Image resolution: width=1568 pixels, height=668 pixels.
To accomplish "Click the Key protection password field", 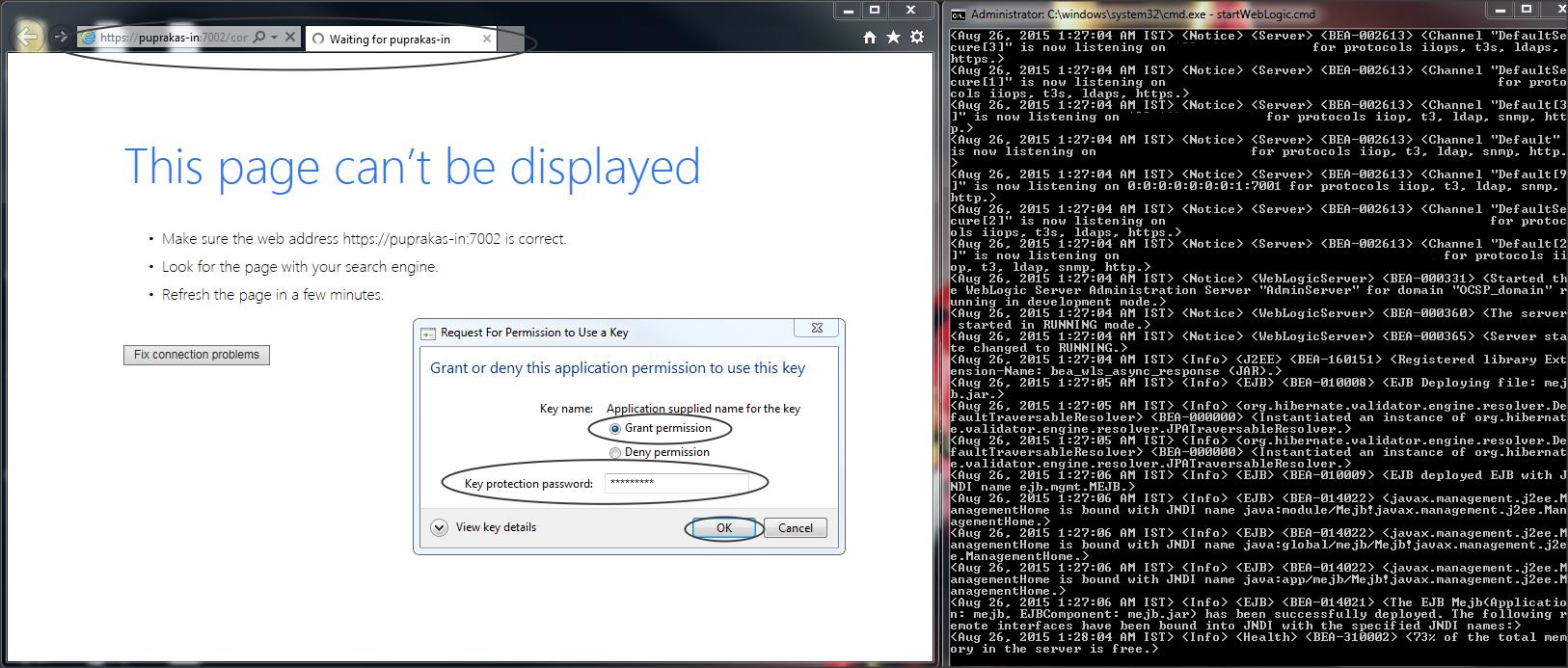I will (x=677, y=483).
